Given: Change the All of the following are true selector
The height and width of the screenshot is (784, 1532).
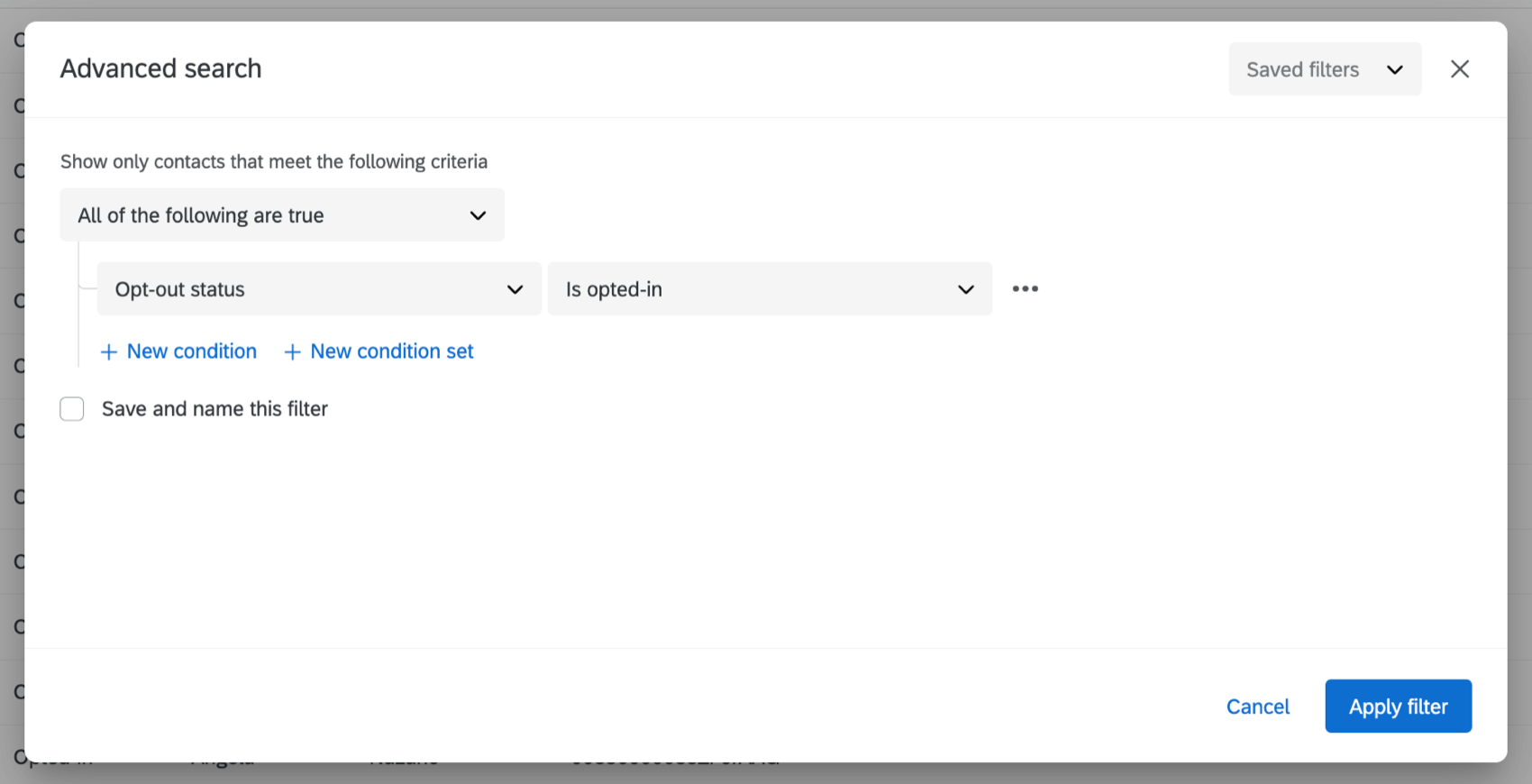Looking at the screenshot, I should click(281, 215).
